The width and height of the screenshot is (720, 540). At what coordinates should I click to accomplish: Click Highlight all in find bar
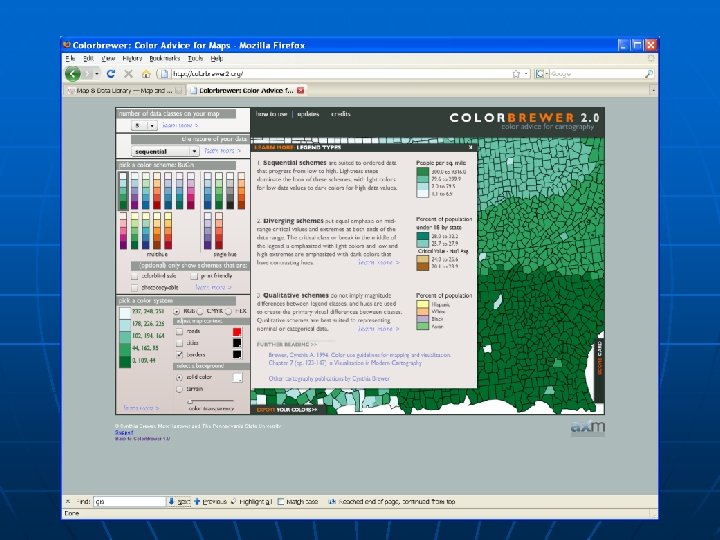pos(252,501)
